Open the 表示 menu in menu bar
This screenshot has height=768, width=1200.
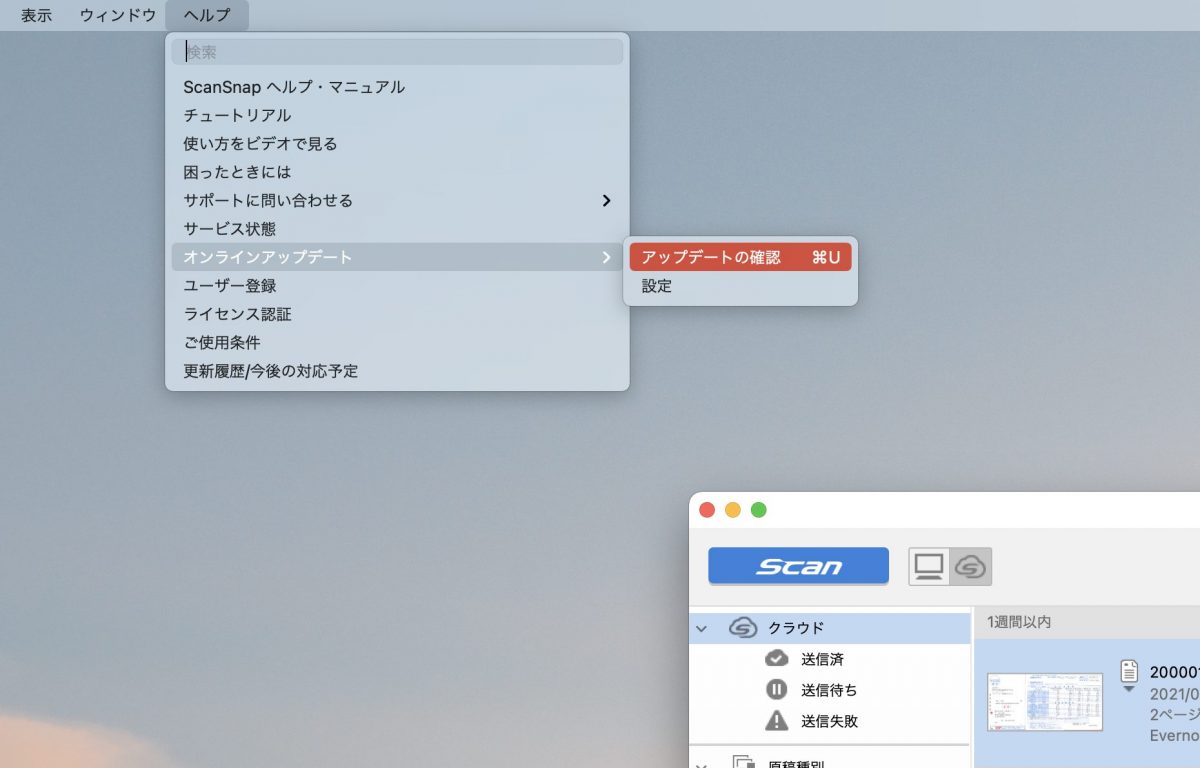(x=37, y=15)
